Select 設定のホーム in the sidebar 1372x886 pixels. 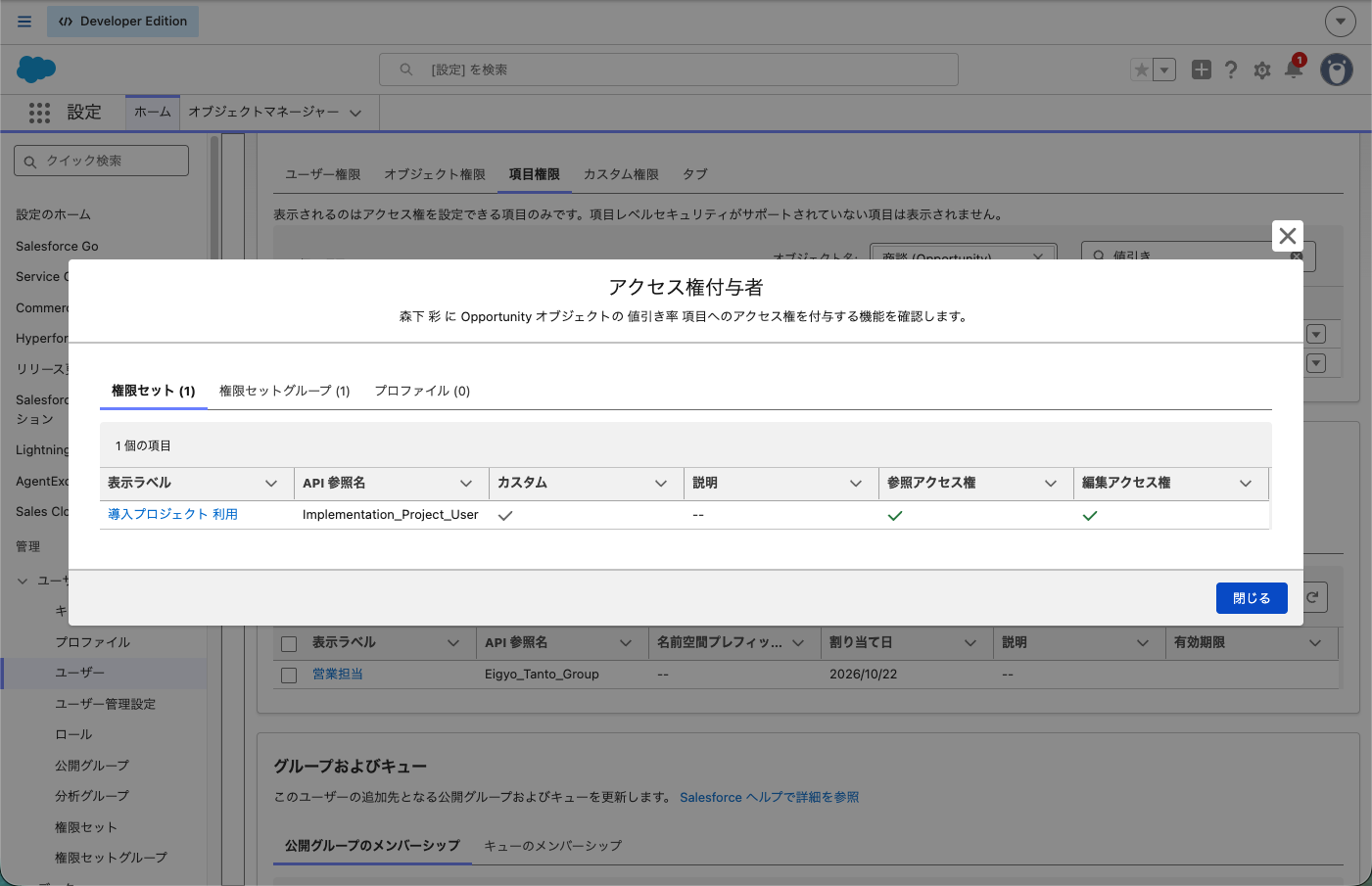coord(54,214)
